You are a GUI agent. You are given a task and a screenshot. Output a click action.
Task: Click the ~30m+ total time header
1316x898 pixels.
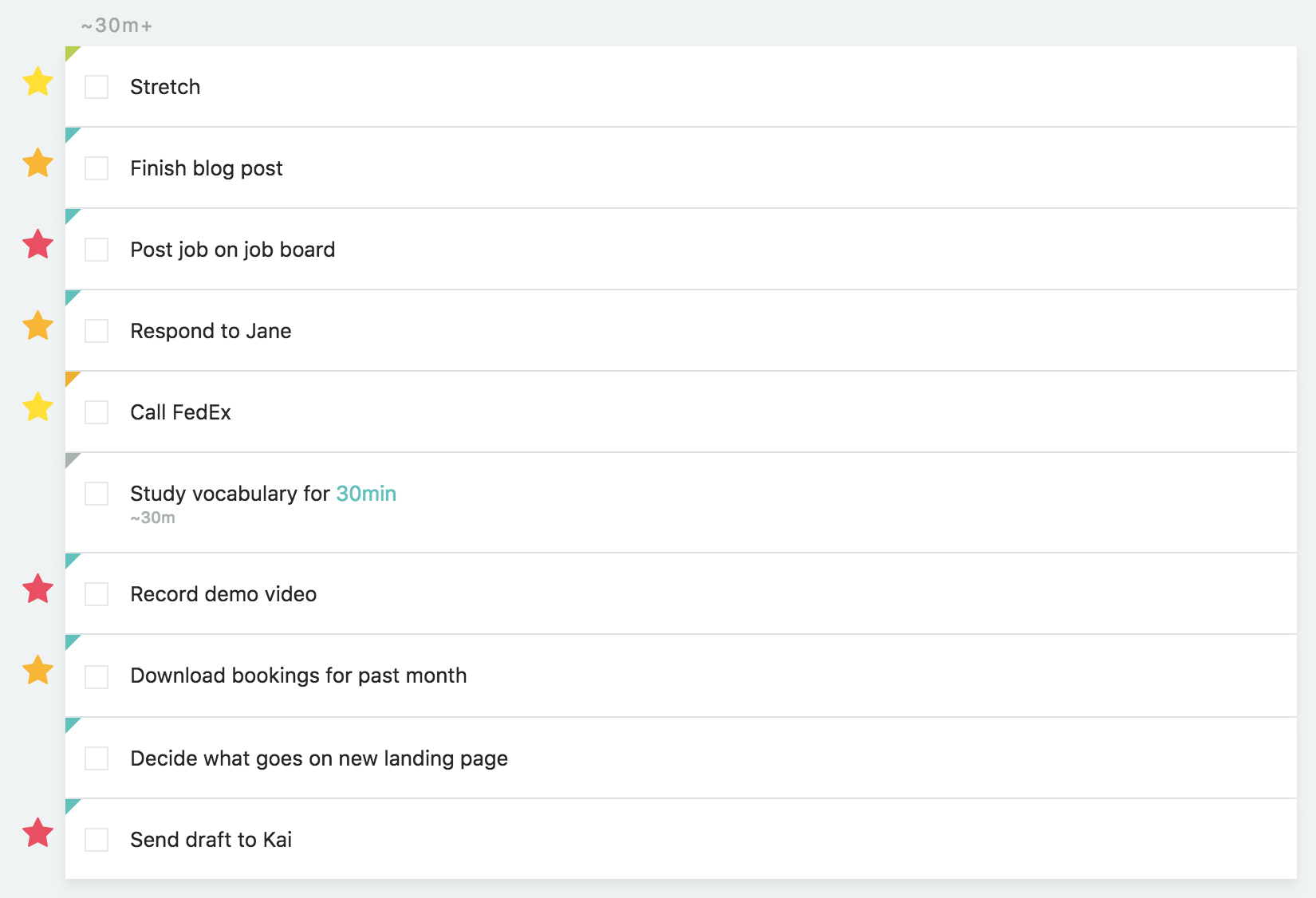pos(116,26)
